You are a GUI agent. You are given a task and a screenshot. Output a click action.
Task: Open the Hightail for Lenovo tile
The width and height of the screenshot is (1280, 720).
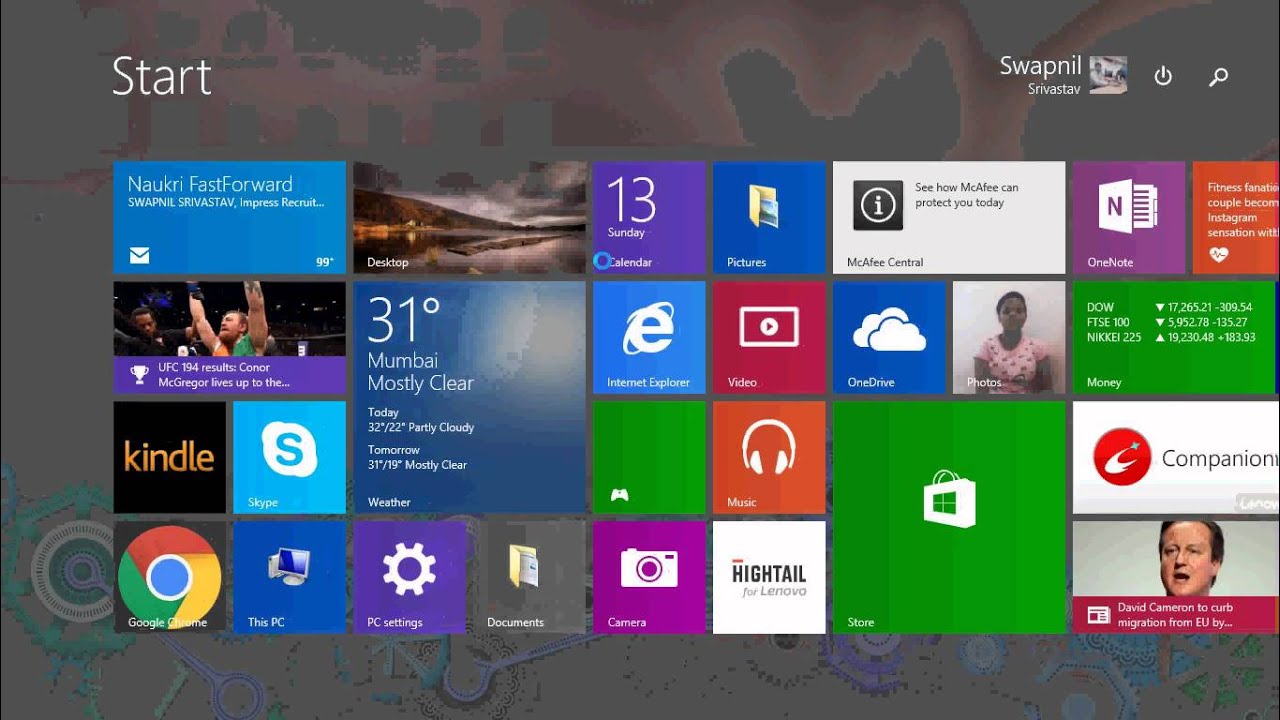point(769,577)
